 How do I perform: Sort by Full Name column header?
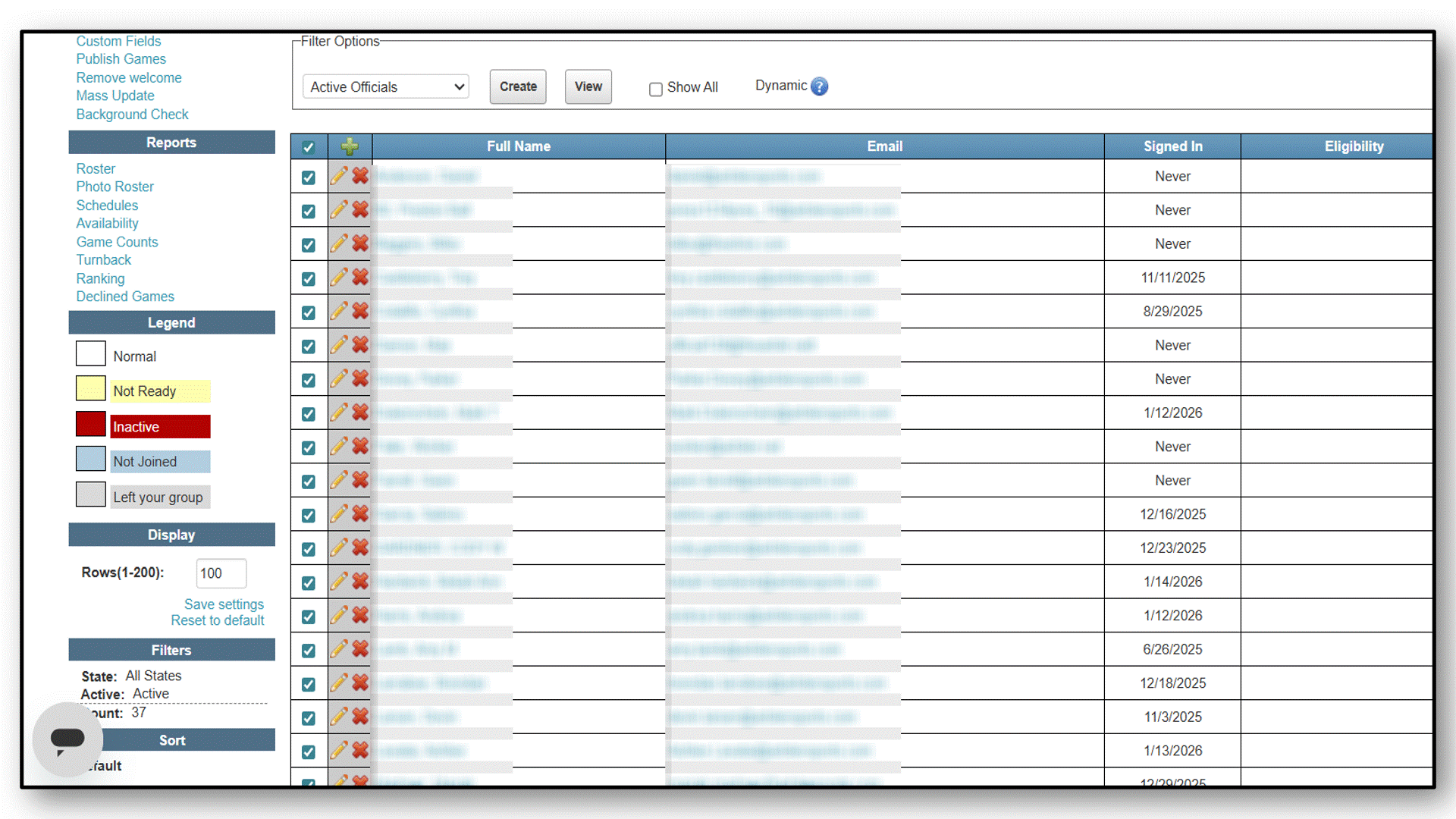coord(519,146)
